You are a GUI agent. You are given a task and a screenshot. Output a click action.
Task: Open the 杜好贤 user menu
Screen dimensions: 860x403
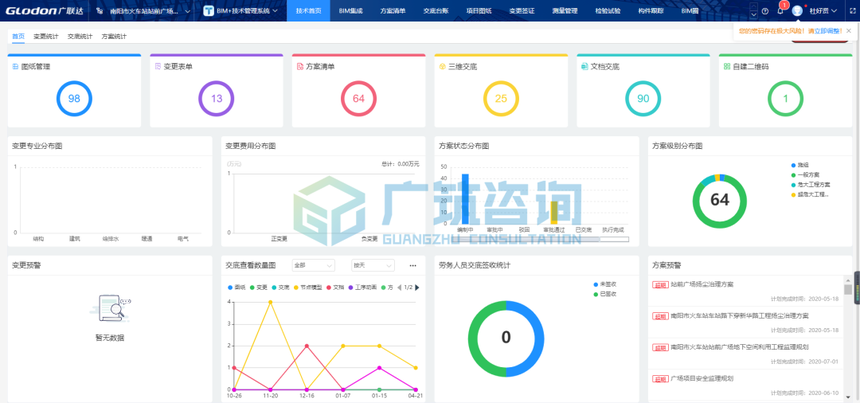(x=823, y=10)
